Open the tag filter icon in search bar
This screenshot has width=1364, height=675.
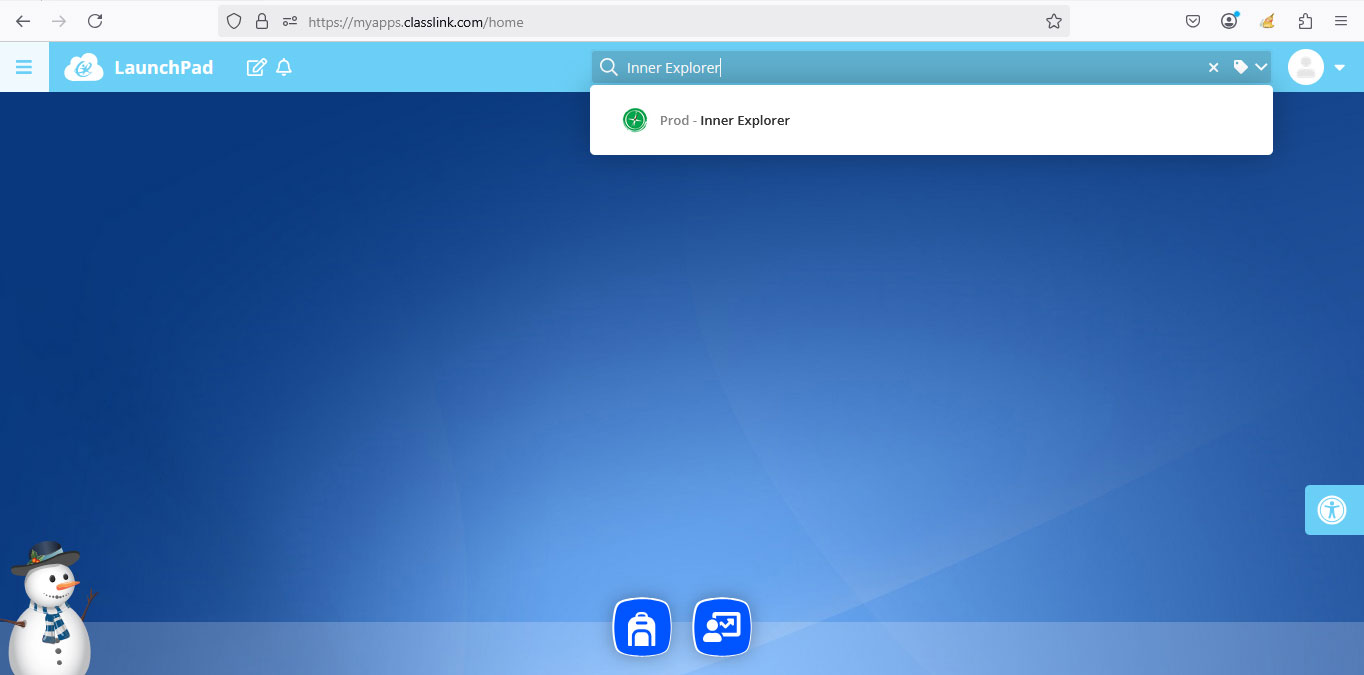1241,67
